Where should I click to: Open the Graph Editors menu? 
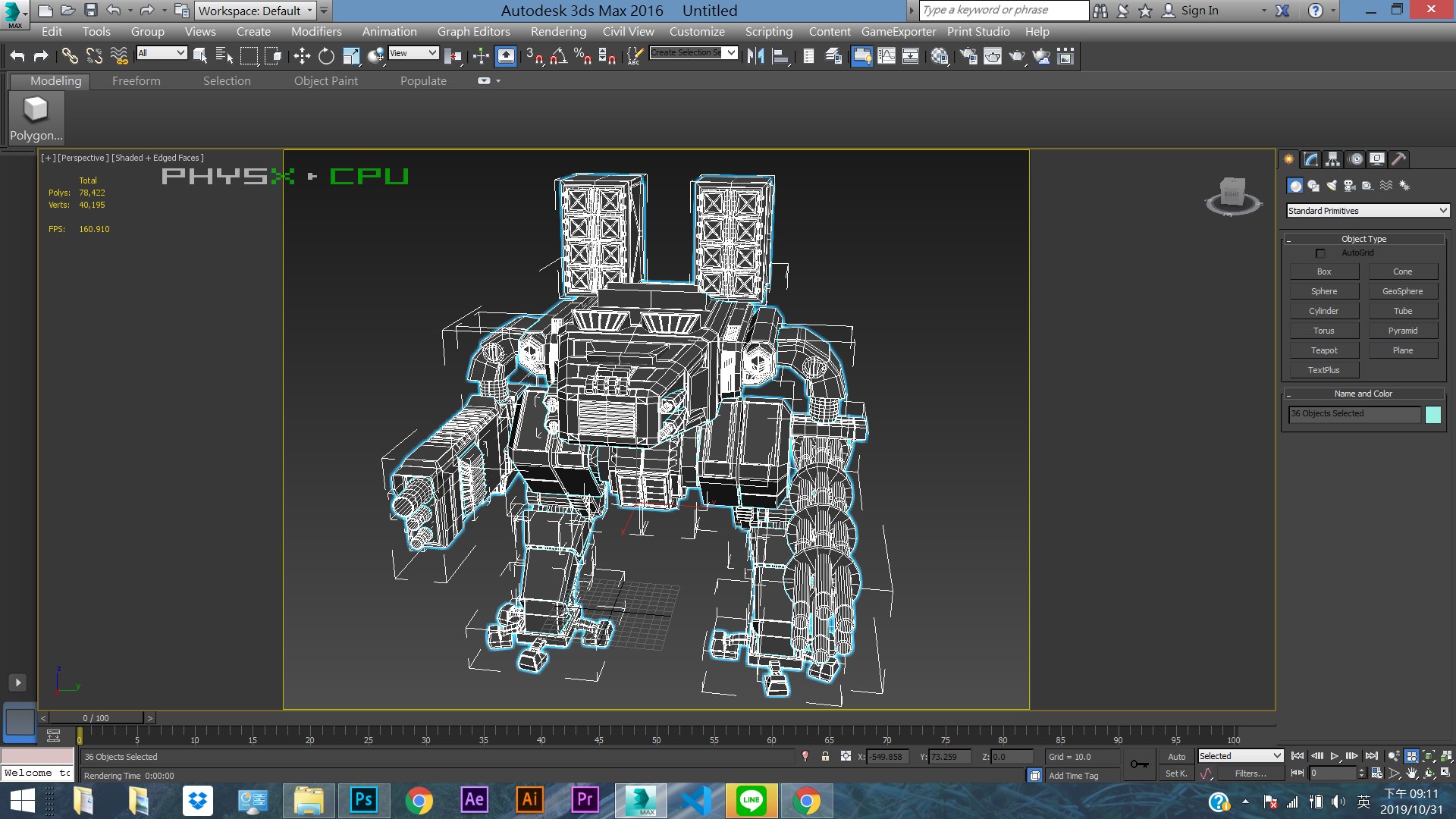[473, 32]
